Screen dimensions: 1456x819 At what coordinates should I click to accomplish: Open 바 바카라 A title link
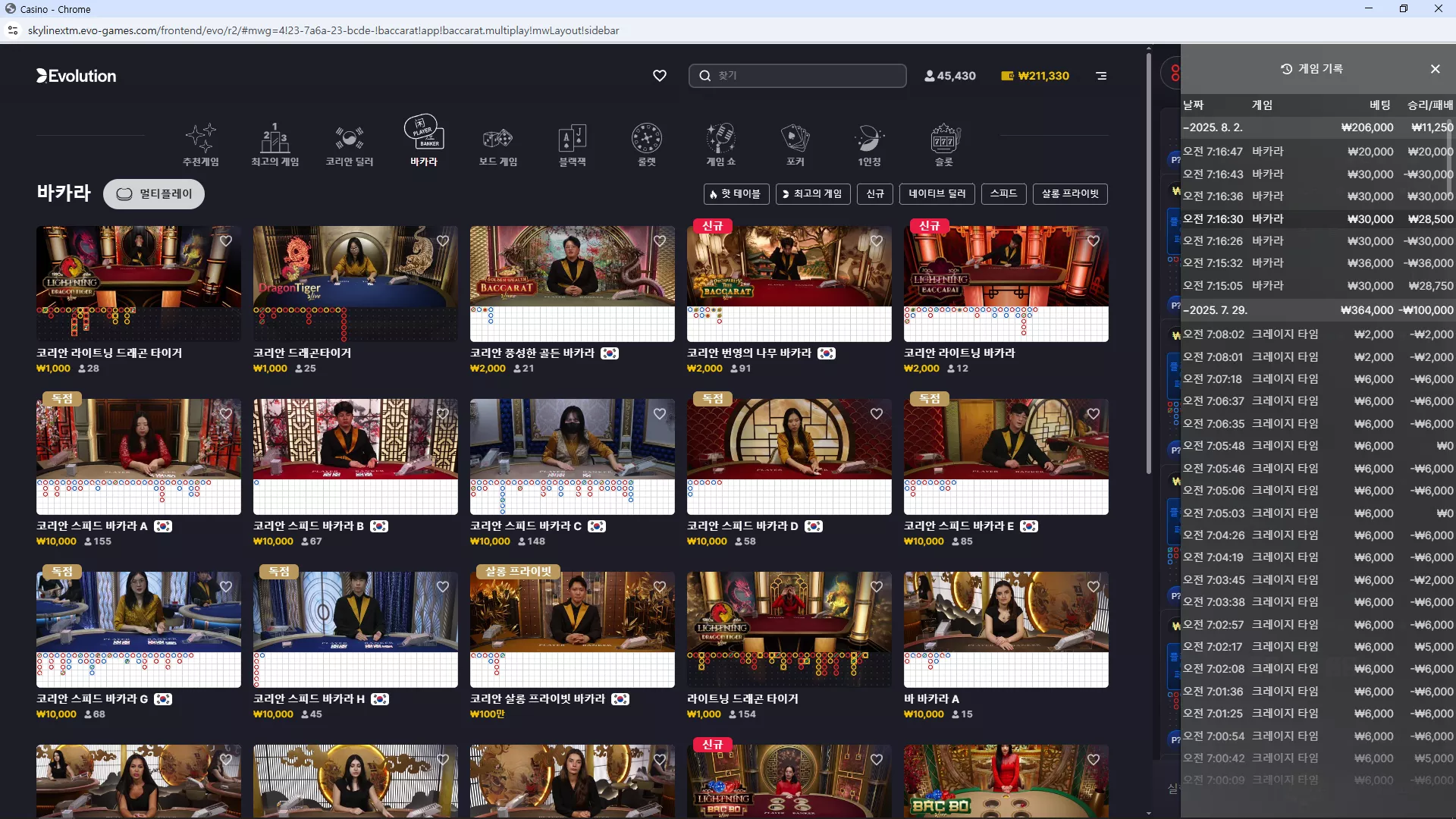[931, 699]
